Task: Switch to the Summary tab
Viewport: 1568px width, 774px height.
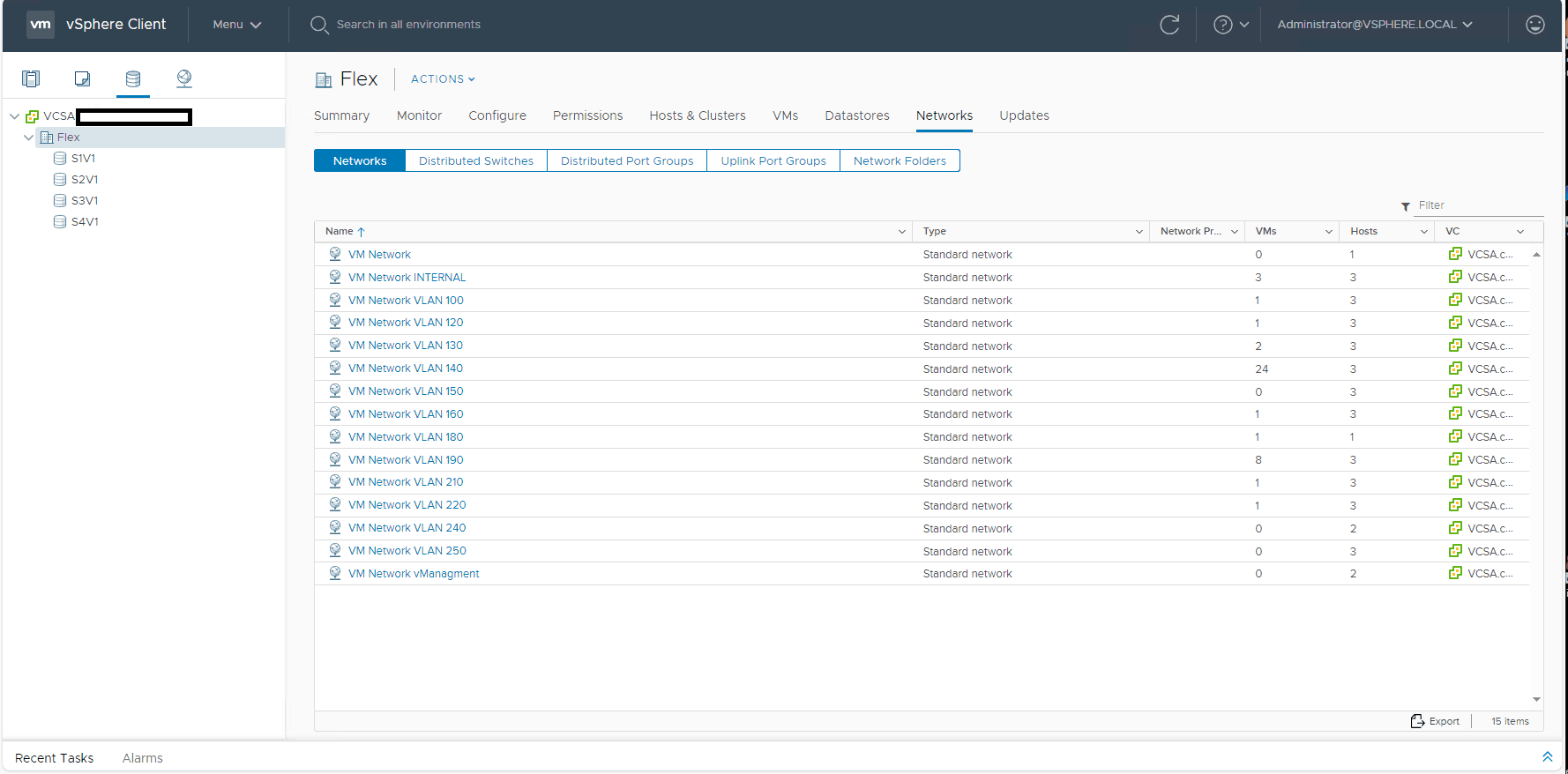Action: (x=341, y=115)
